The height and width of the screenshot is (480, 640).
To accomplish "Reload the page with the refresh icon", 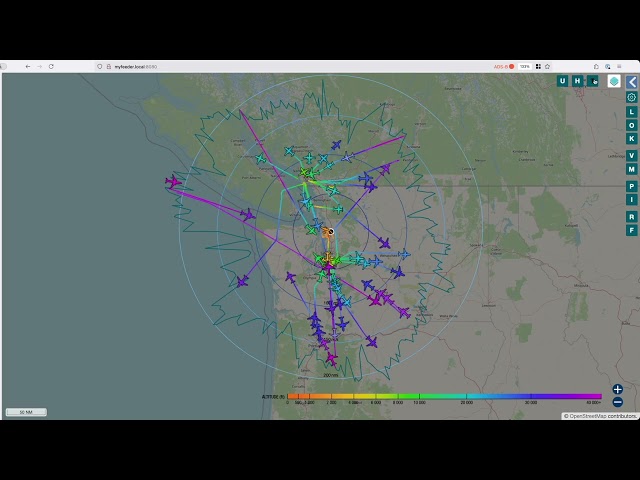I will point(51,67).
